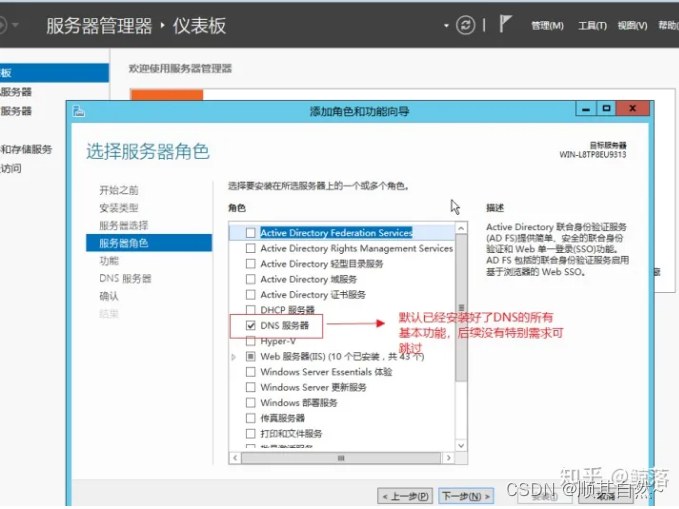679x509 pixels.
Task: Open the navigation history dropdown arrow
Action: tap(15, 25)
